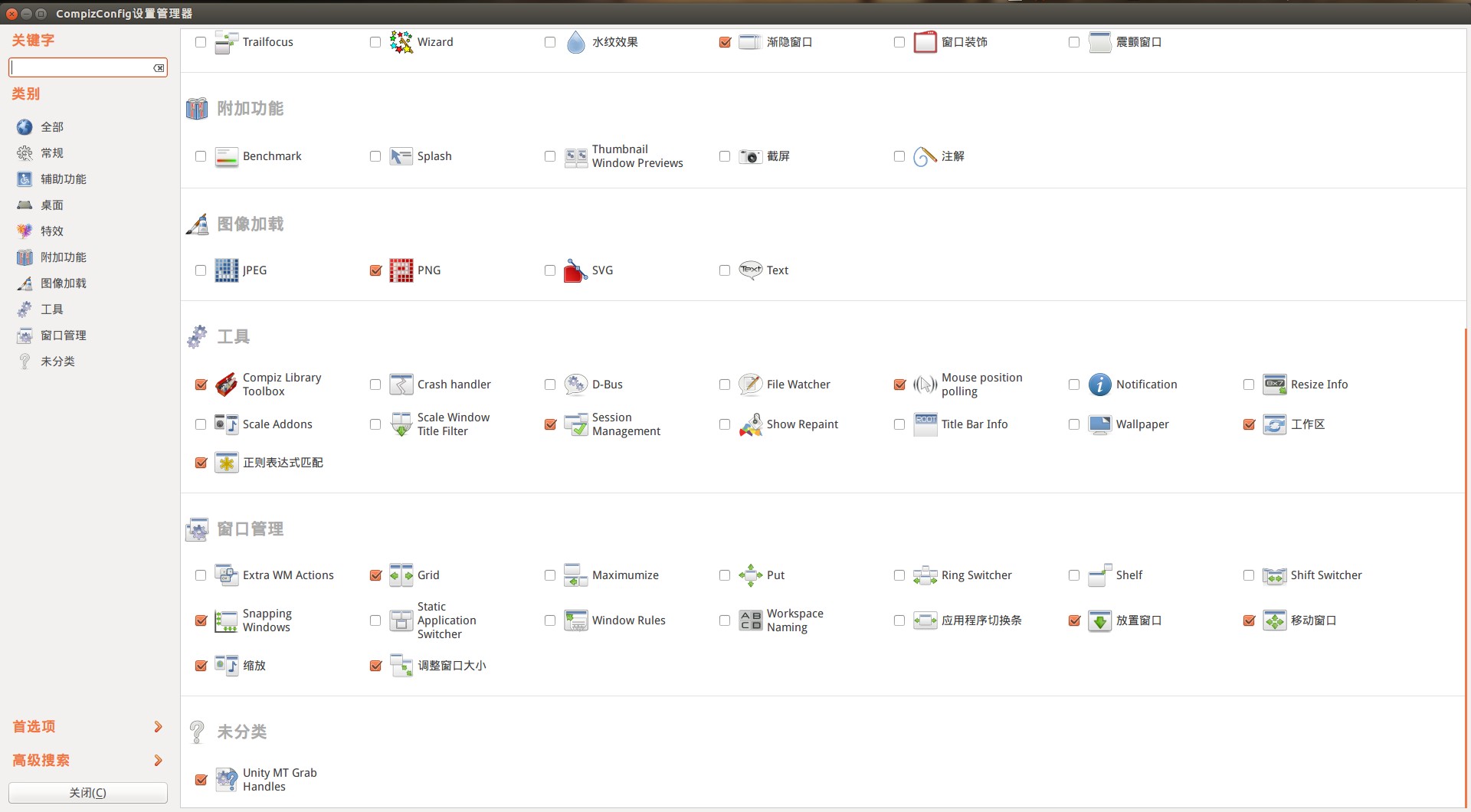Open the File Watcher plugin icon

[751, 385]
